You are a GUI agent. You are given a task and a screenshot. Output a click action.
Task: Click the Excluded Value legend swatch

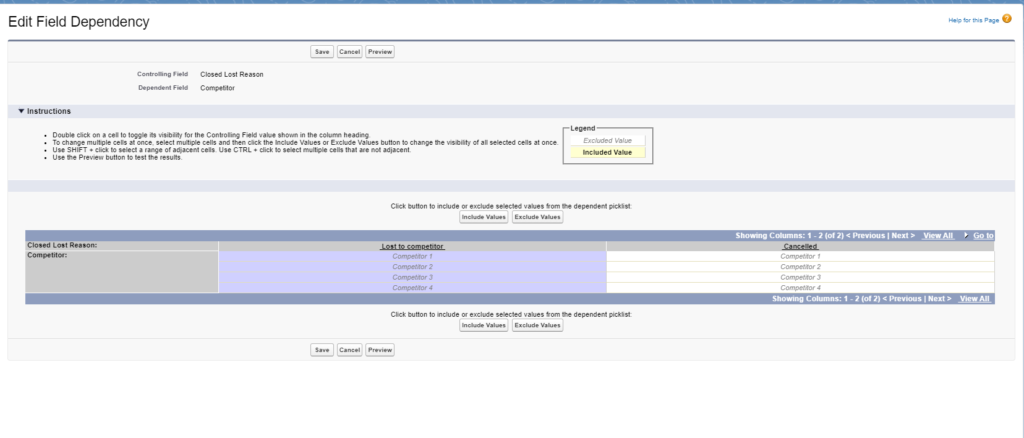coord(607,140)
